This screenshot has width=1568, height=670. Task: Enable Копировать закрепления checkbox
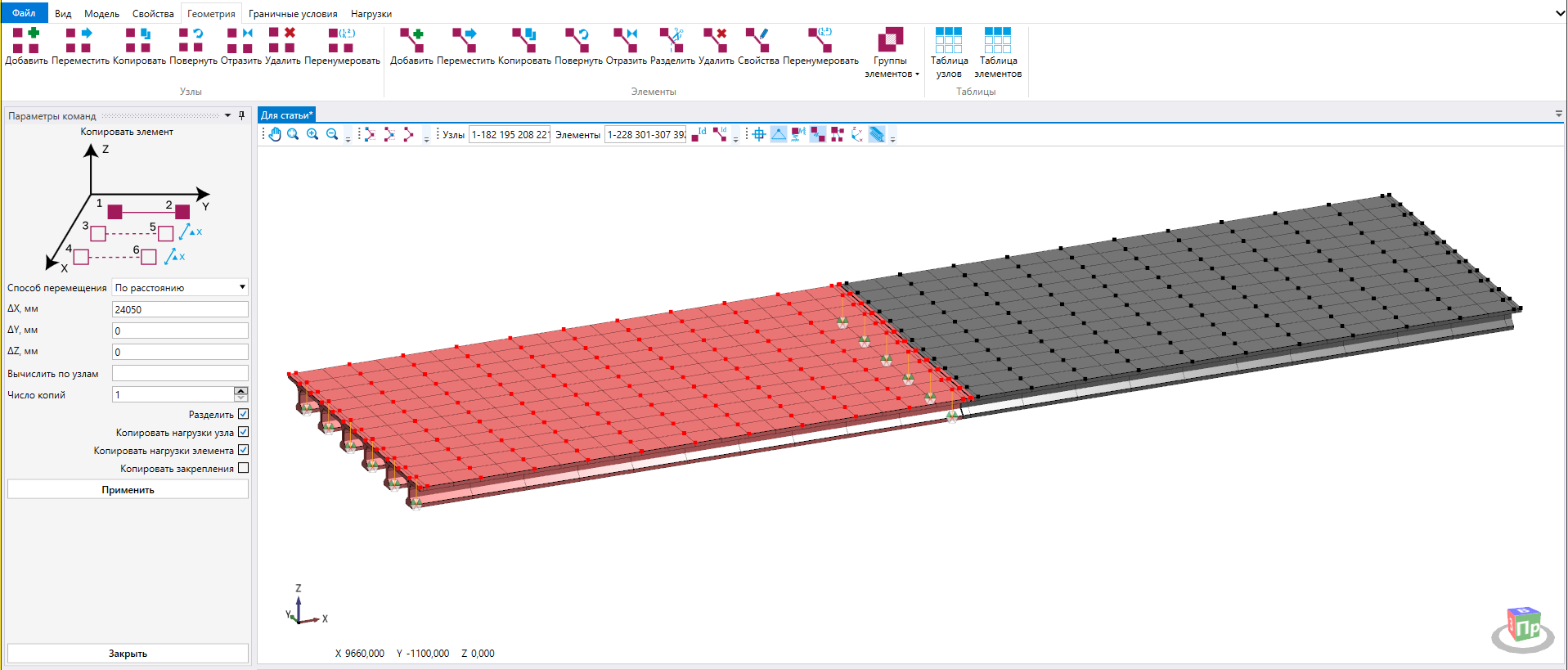(x=243, y=468)
